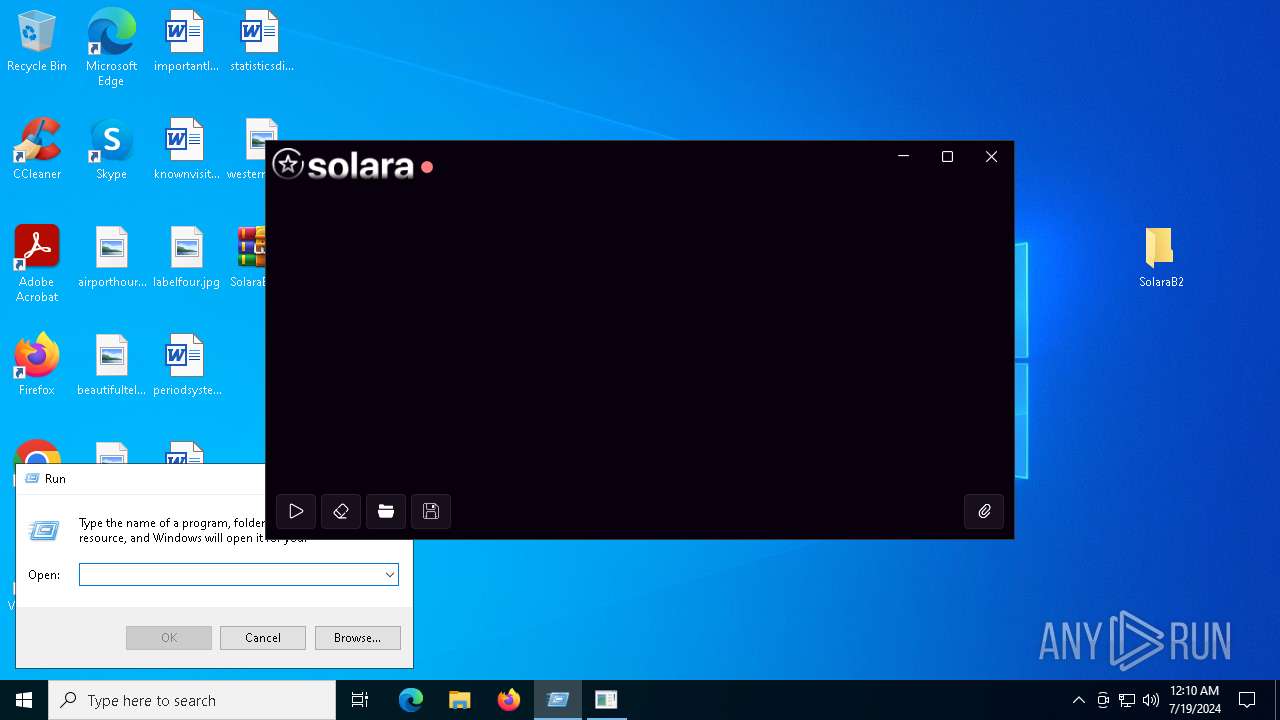Open Firefox from the taskbar
The width and height of the screenshot is (1280, 720).
pos(509,700)
